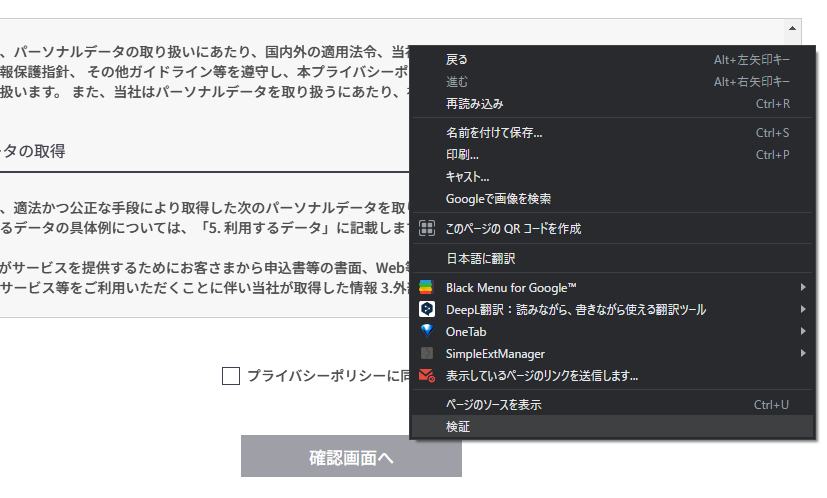
Task: Click the OneTab diamond icon
Action: [427, 331]
